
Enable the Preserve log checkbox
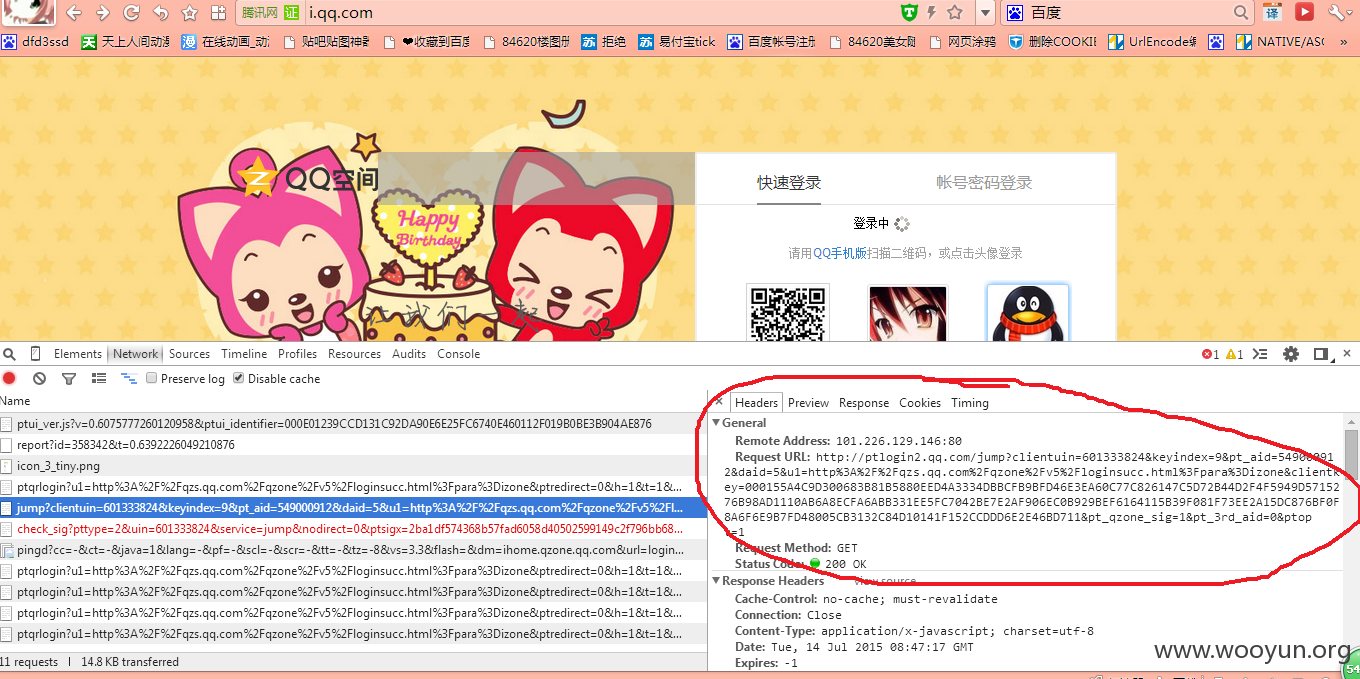pyautogui.click(x=152, y=378)
